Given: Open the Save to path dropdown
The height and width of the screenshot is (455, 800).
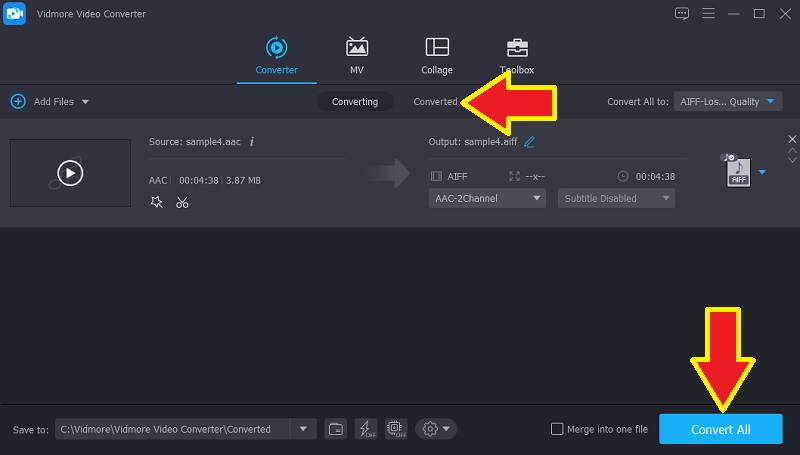Looking at the screenshot, I should coord(303,429).
